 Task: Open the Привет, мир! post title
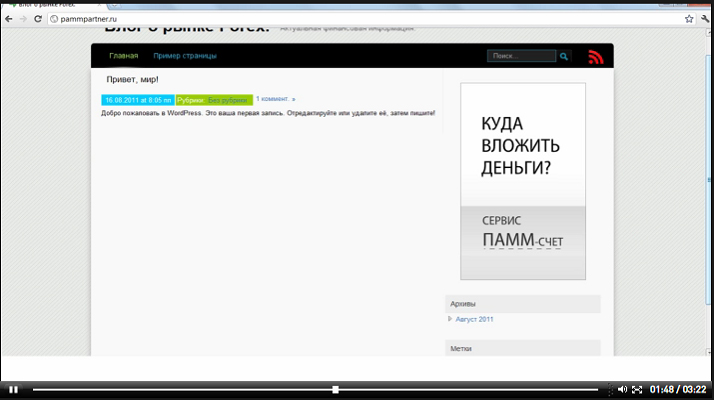(x=132, y=79)
